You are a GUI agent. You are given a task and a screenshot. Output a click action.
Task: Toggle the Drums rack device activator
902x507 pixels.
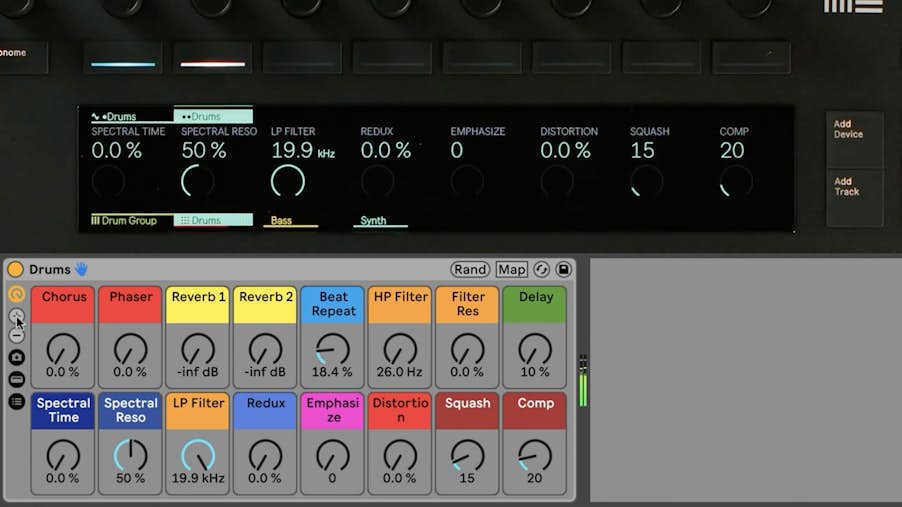coord(15,270)
